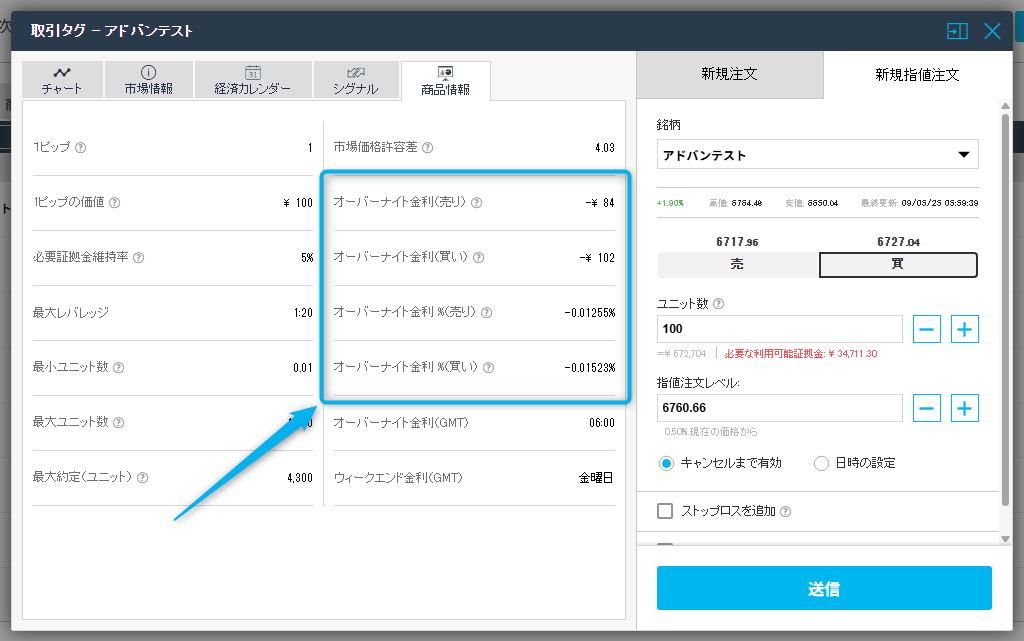The width and height of the screenshot is (1024, 641).
Task: Click the ウィークエンド金利 金曜日 value
Action: click(596, 478)
